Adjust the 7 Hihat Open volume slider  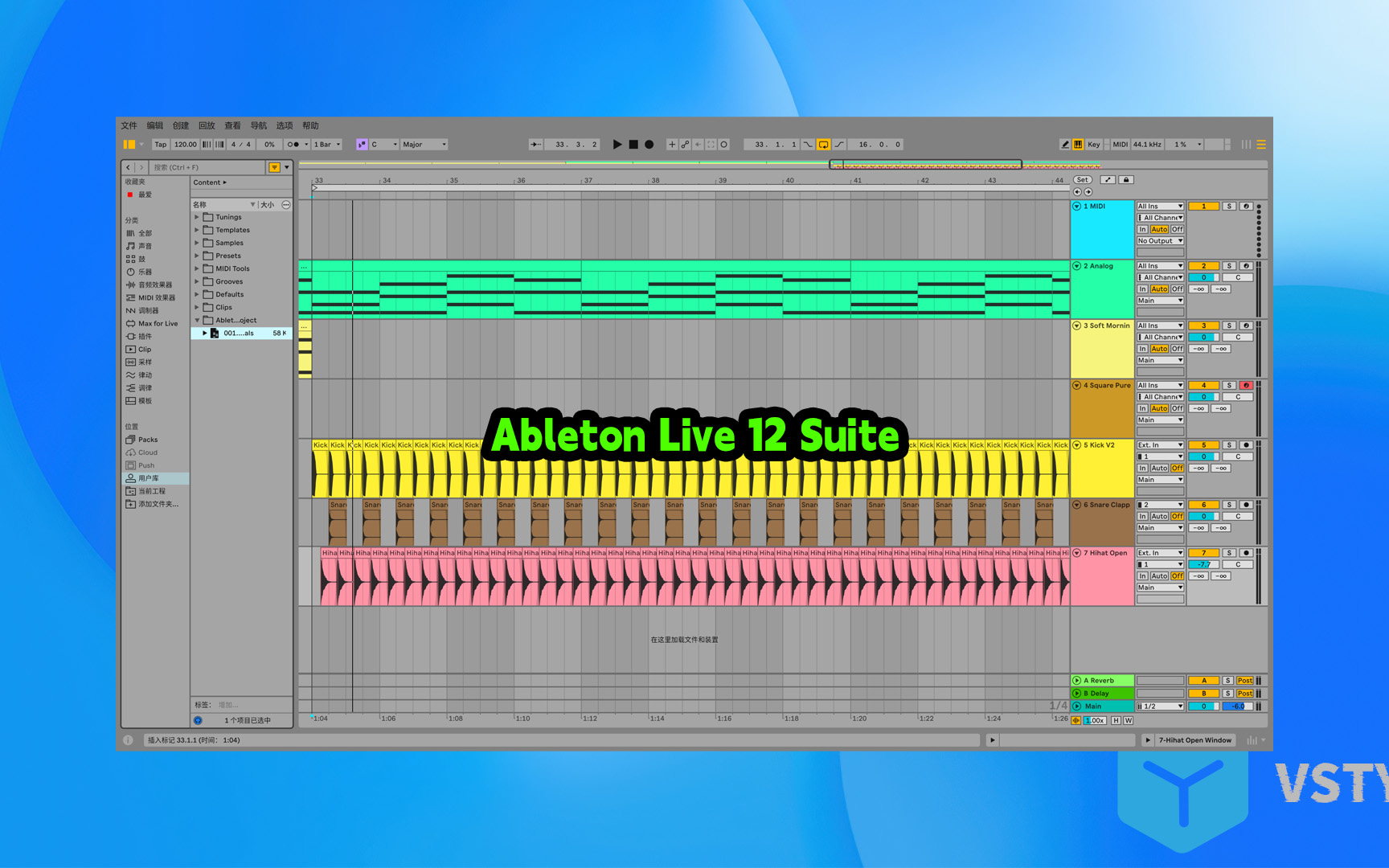point(1203,564)
